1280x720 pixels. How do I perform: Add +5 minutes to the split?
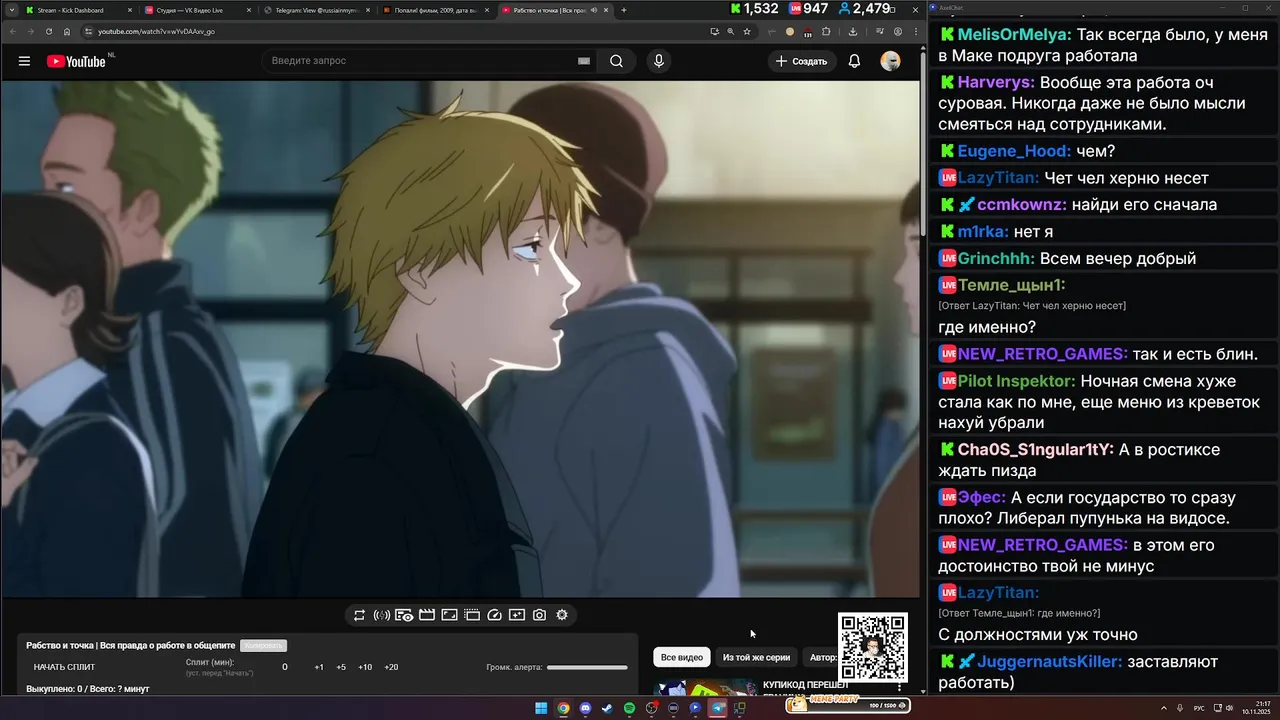[x=341, y=667]
